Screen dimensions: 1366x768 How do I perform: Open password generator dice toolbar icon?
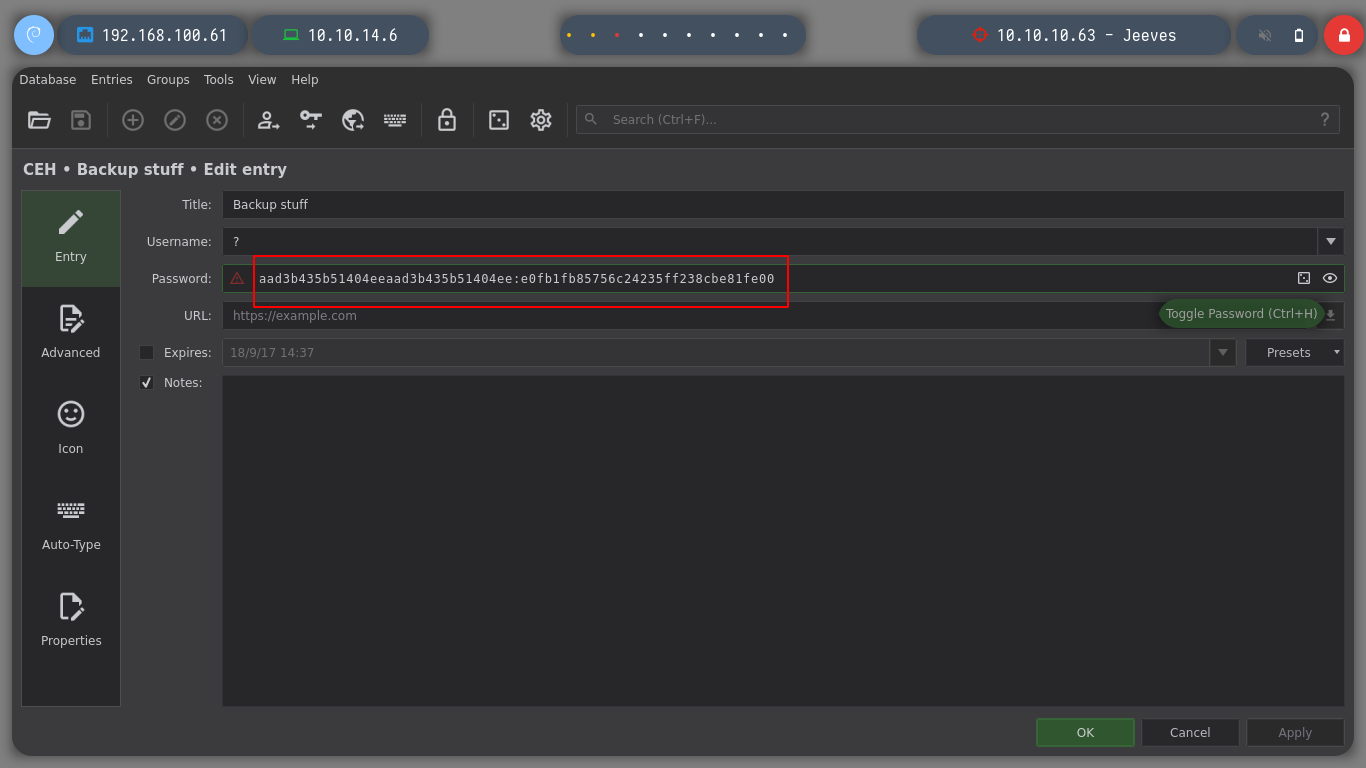pyautogui.click(x=499, y=120)
